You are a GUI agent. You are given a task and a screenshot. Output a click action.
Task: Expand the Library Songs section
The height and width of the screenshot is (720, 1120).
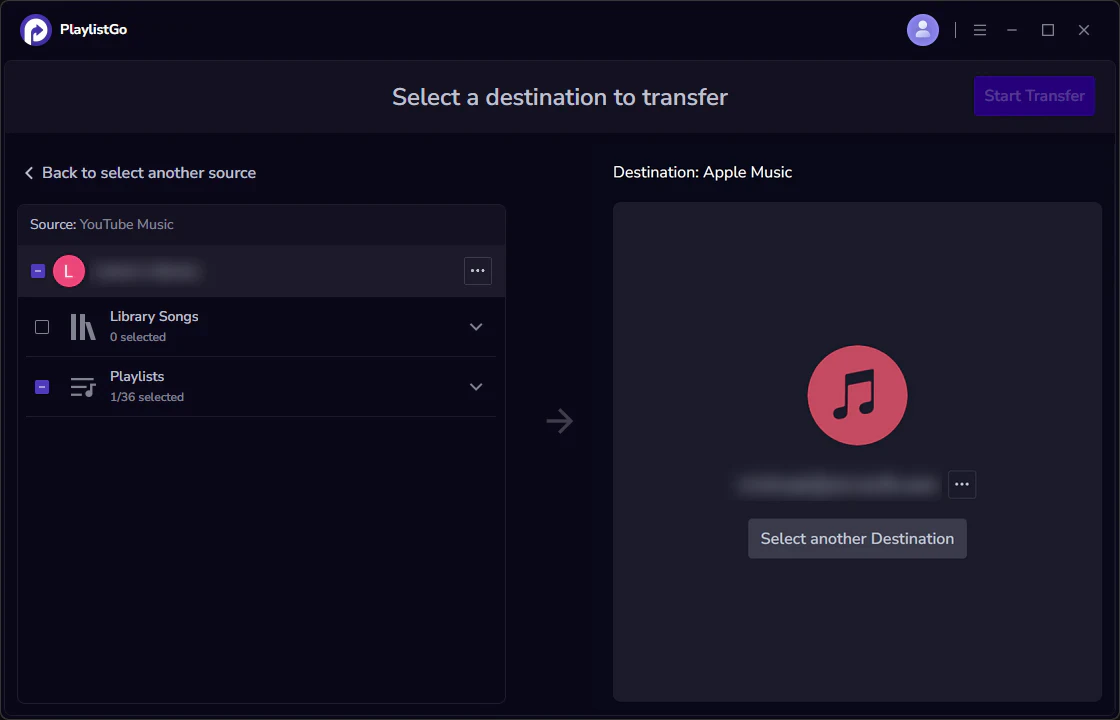coord(476,326)
